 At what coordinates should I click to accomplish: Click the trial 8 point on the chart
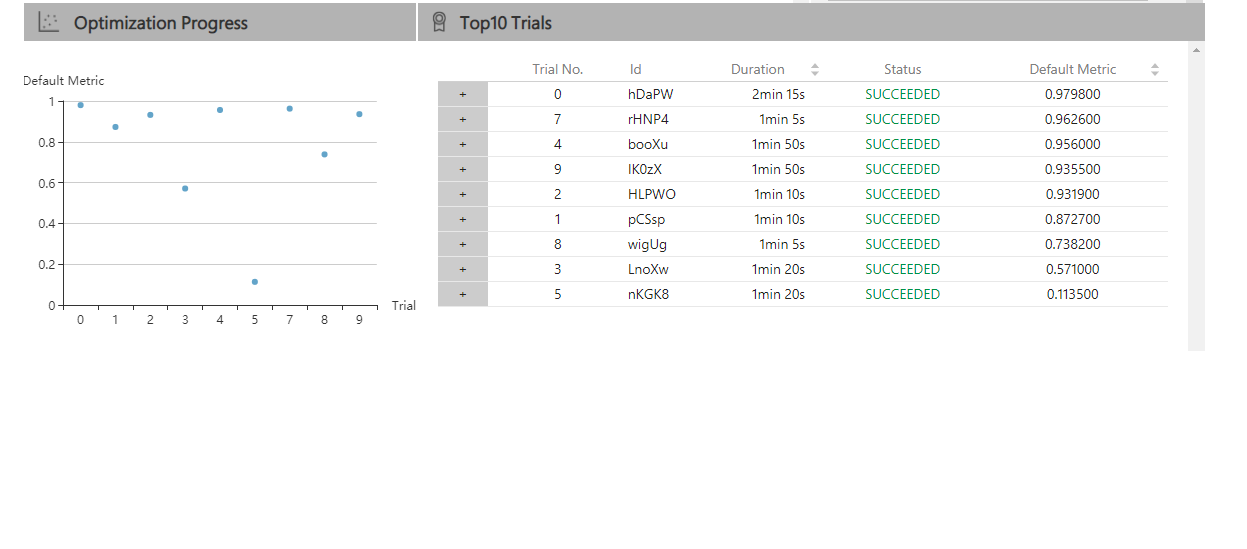pos(325,154)
